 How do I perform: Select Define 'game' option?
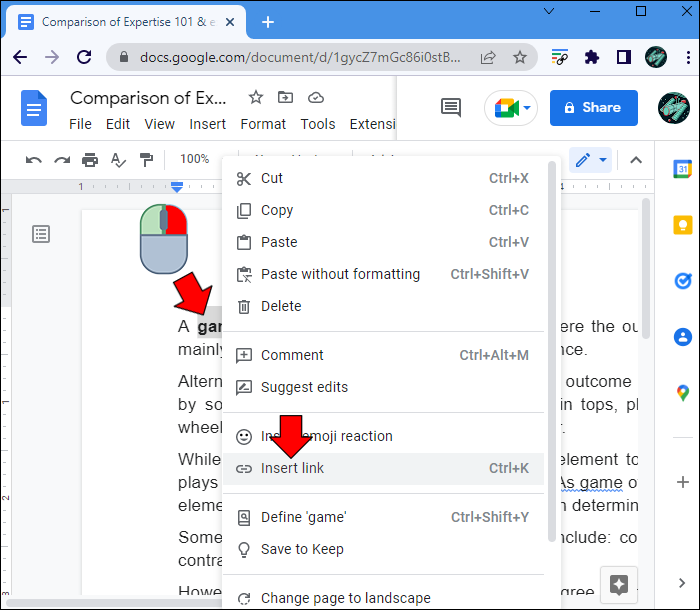[x=383, y=517]
